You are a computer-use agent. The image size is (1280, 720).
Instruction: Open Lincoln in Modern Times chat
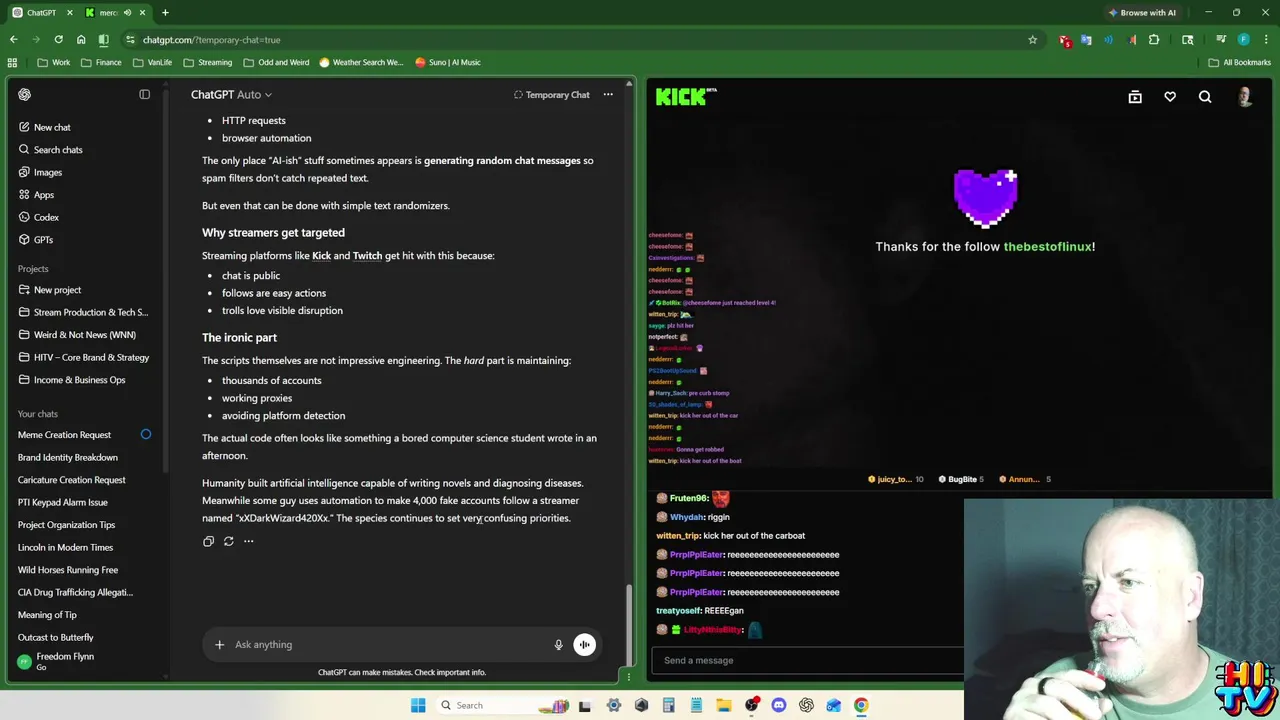click(x=65, y=547)
